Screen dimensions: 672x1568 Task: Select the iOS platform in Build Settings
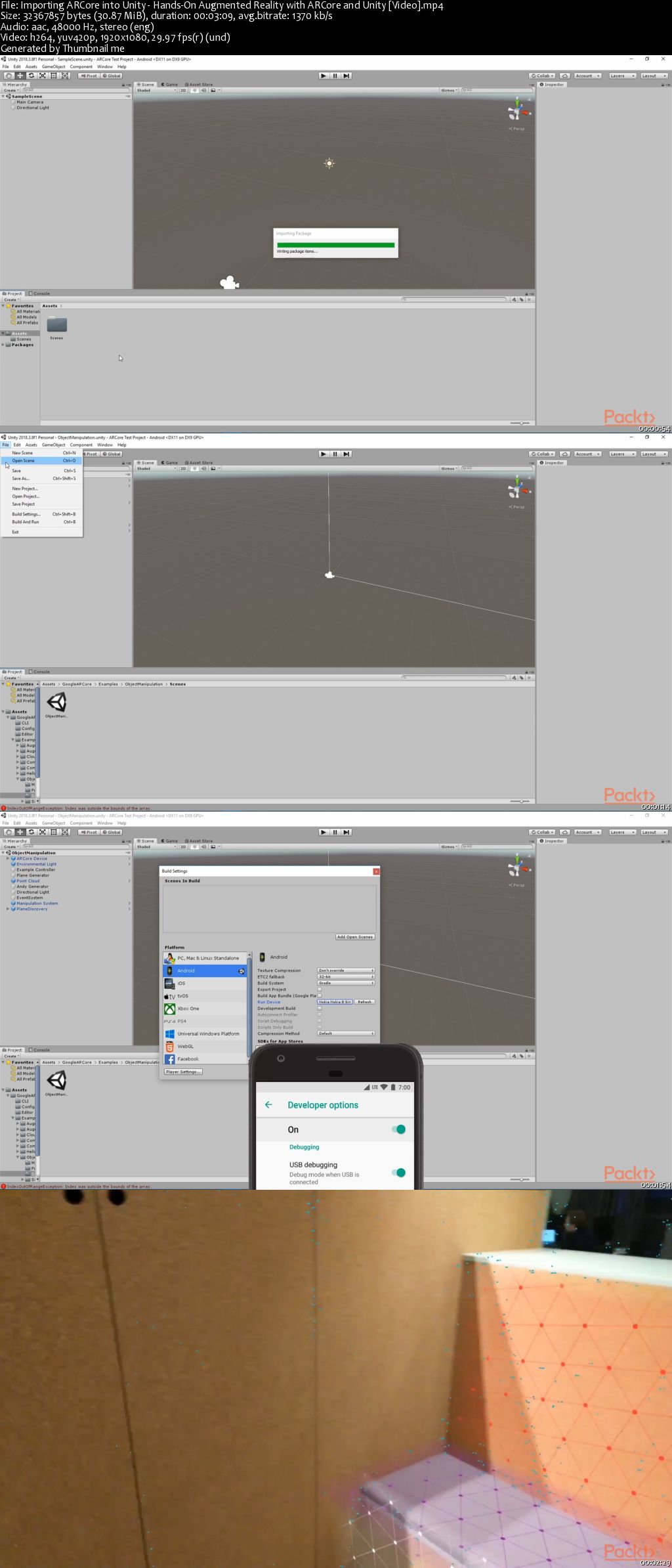click(205, 983)
